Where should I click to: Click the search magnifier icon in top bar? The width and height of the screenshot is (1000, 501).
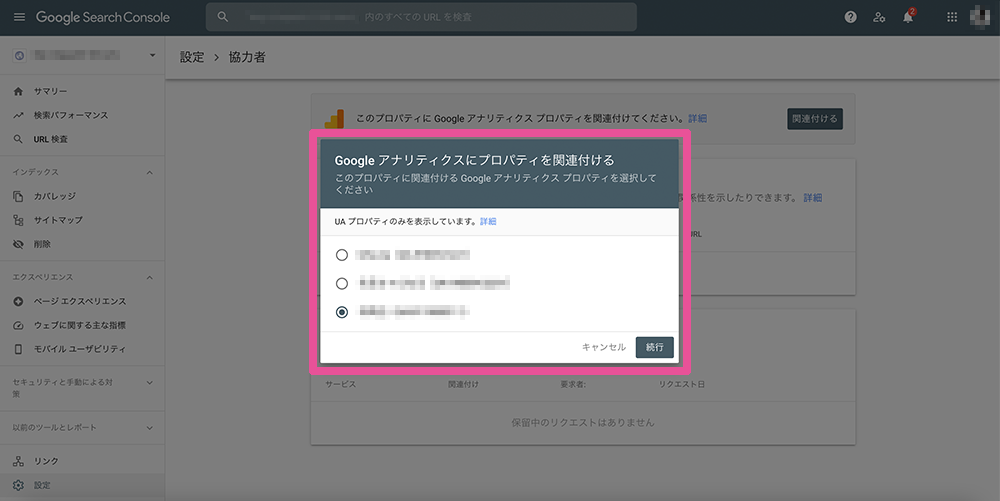[223, 17]
